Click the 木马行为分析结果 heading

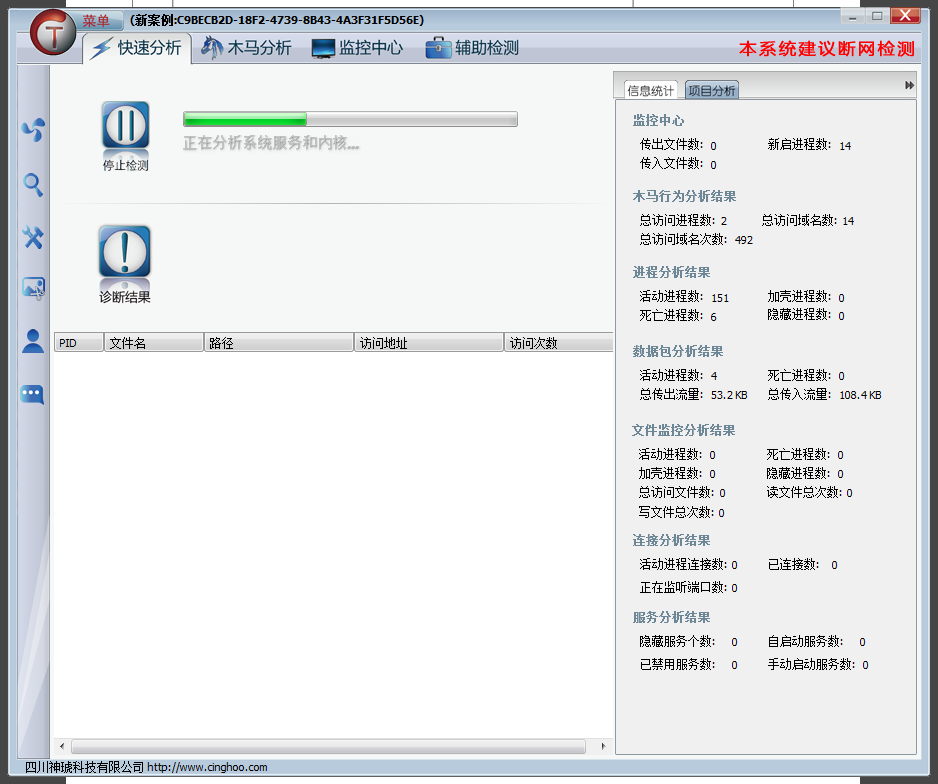point(684,196)
